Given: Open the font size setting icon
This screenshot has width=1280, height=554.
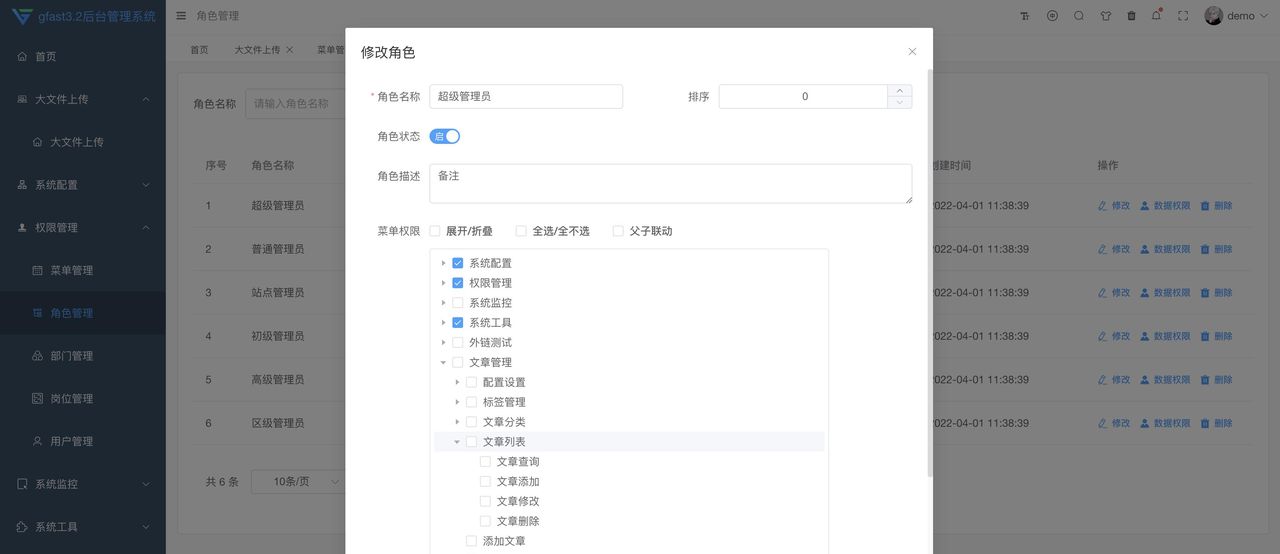Looking at the screenshot, I should pyautogui.click(x=1025, y=16).
